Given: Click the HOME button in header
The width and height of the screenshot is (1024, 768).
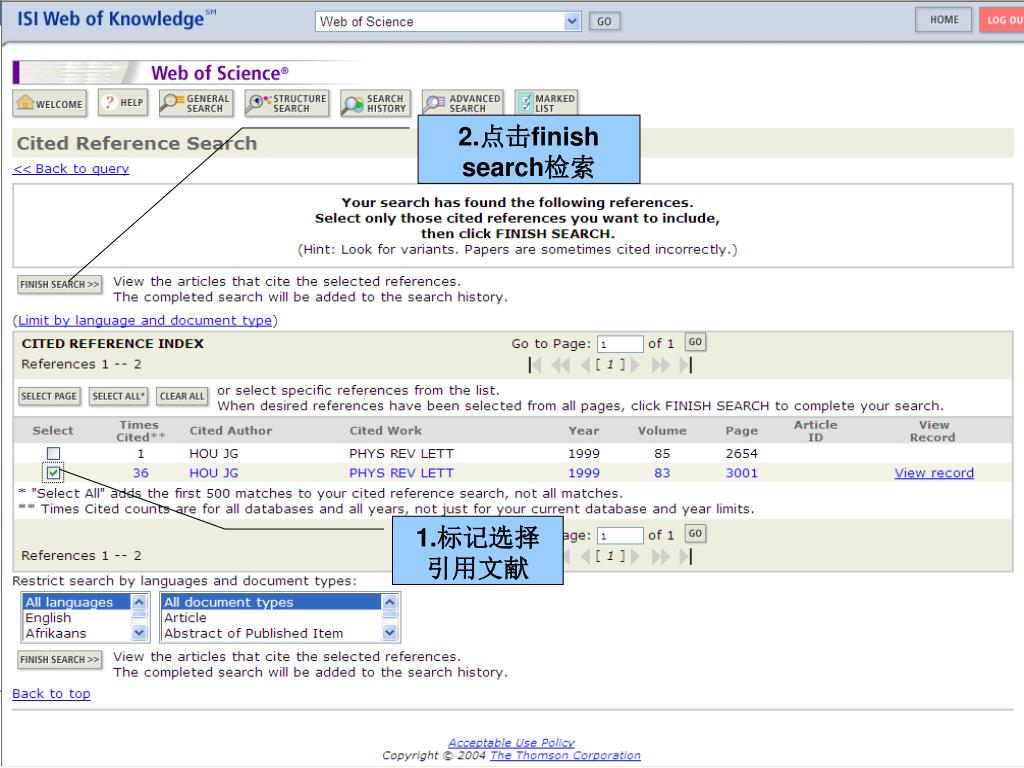Looking at the screenshot, I should click(x=943, y=20).
